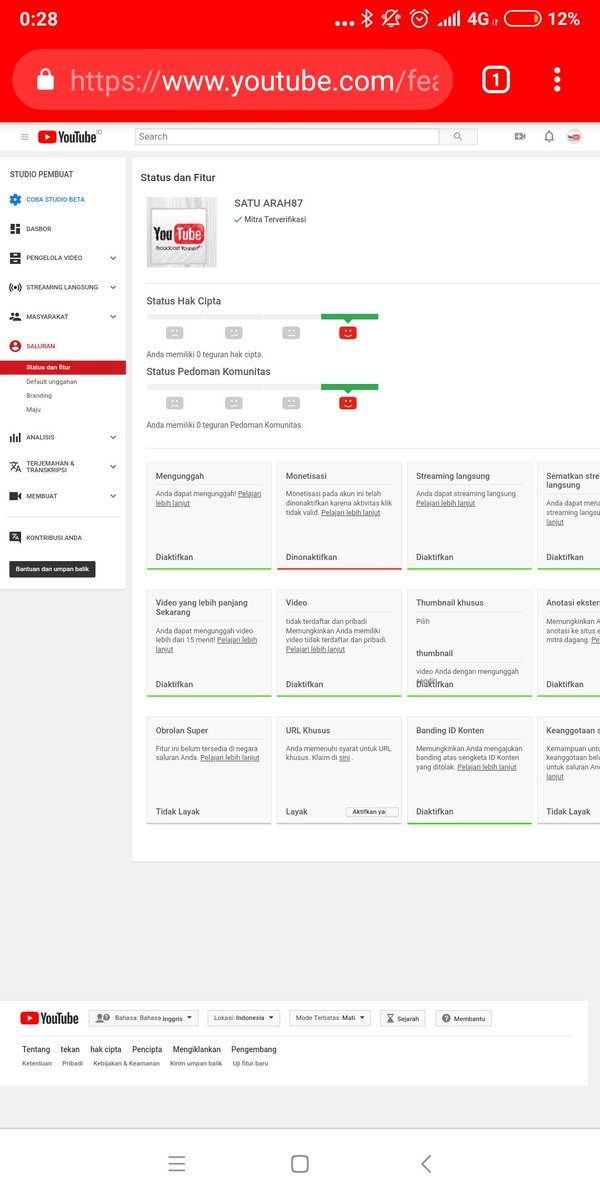Click the Kontribusi Anda translate icon
This screenshot has height=1200, width=600.
(15, 537)
